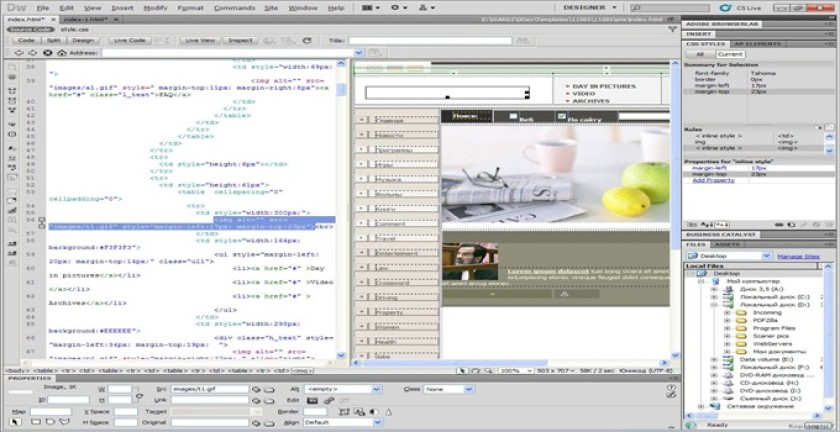The width and height of the screenshot is (840, 432).
Task: Click the Brightness and Contrast icon
Action: click(374, 412)
